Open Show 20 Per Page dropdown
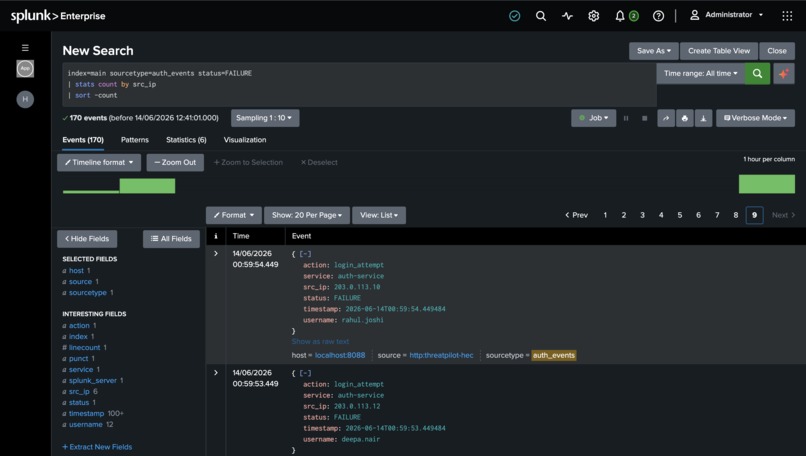 [307, 215]
